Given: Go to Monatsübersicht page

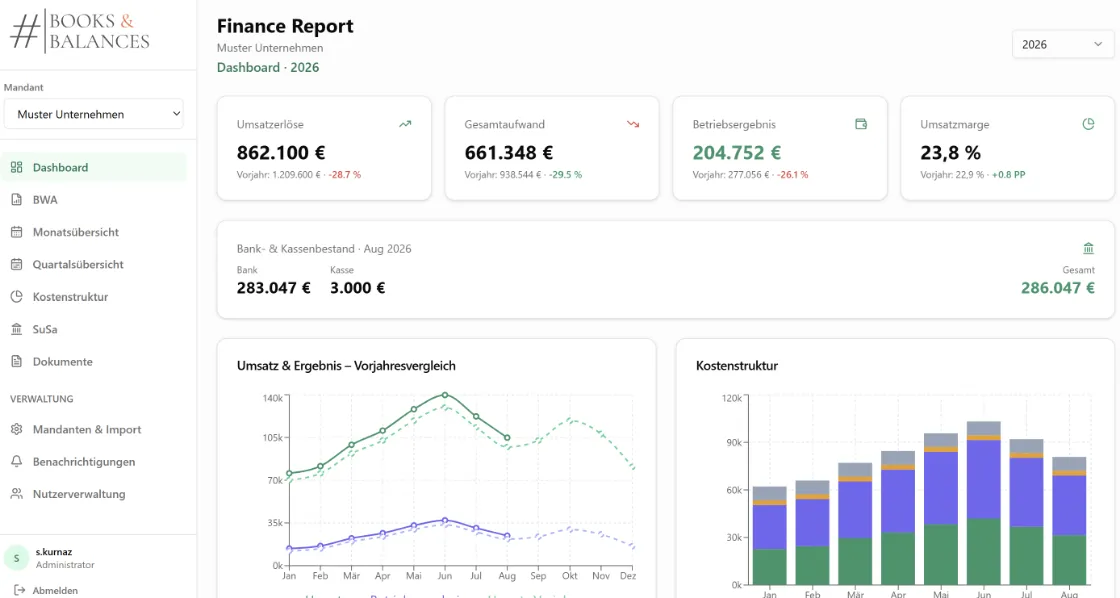Looking at the screenshot, I should (x=94, y=231).
